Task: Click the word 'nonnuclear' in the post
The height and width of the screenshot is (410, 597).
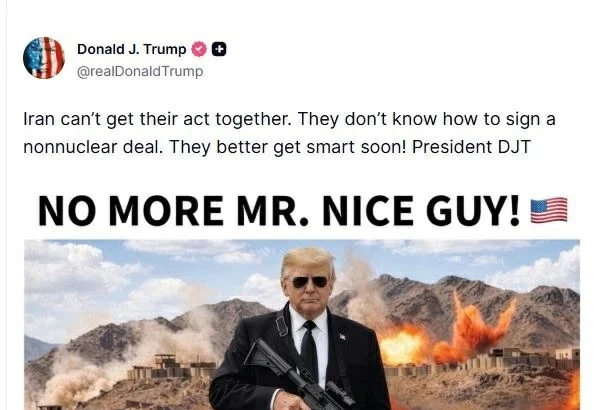Action: point(70,147)
